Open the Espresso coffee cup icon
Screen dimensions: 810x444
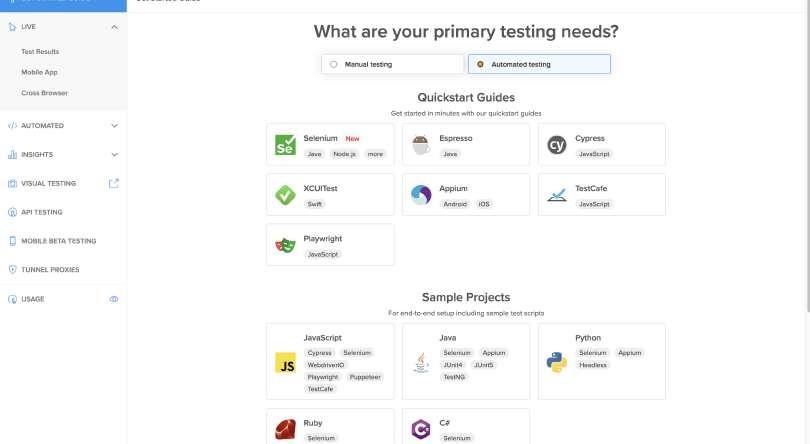pos(420,146)
